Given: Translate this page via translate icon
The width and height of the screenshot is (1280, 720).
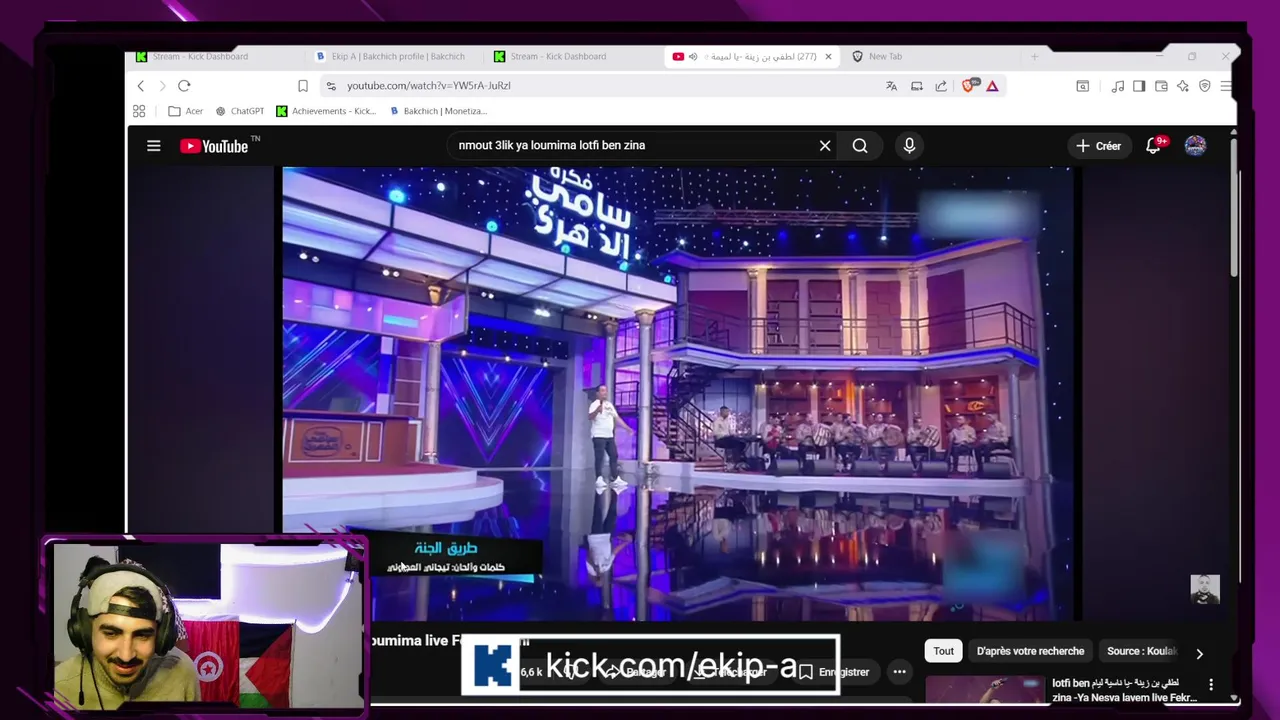Looking at the screenshot, I should (x=891, y=86).
